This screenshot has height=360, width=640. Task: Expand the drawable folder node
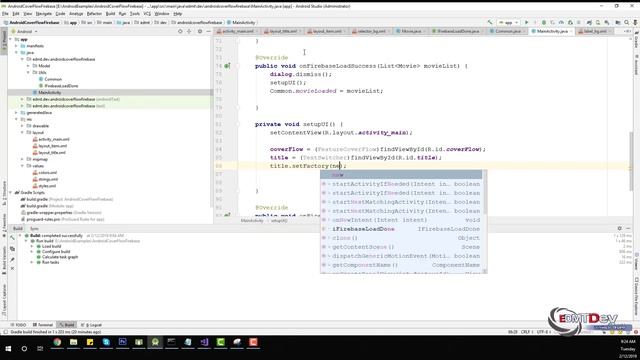22,126
